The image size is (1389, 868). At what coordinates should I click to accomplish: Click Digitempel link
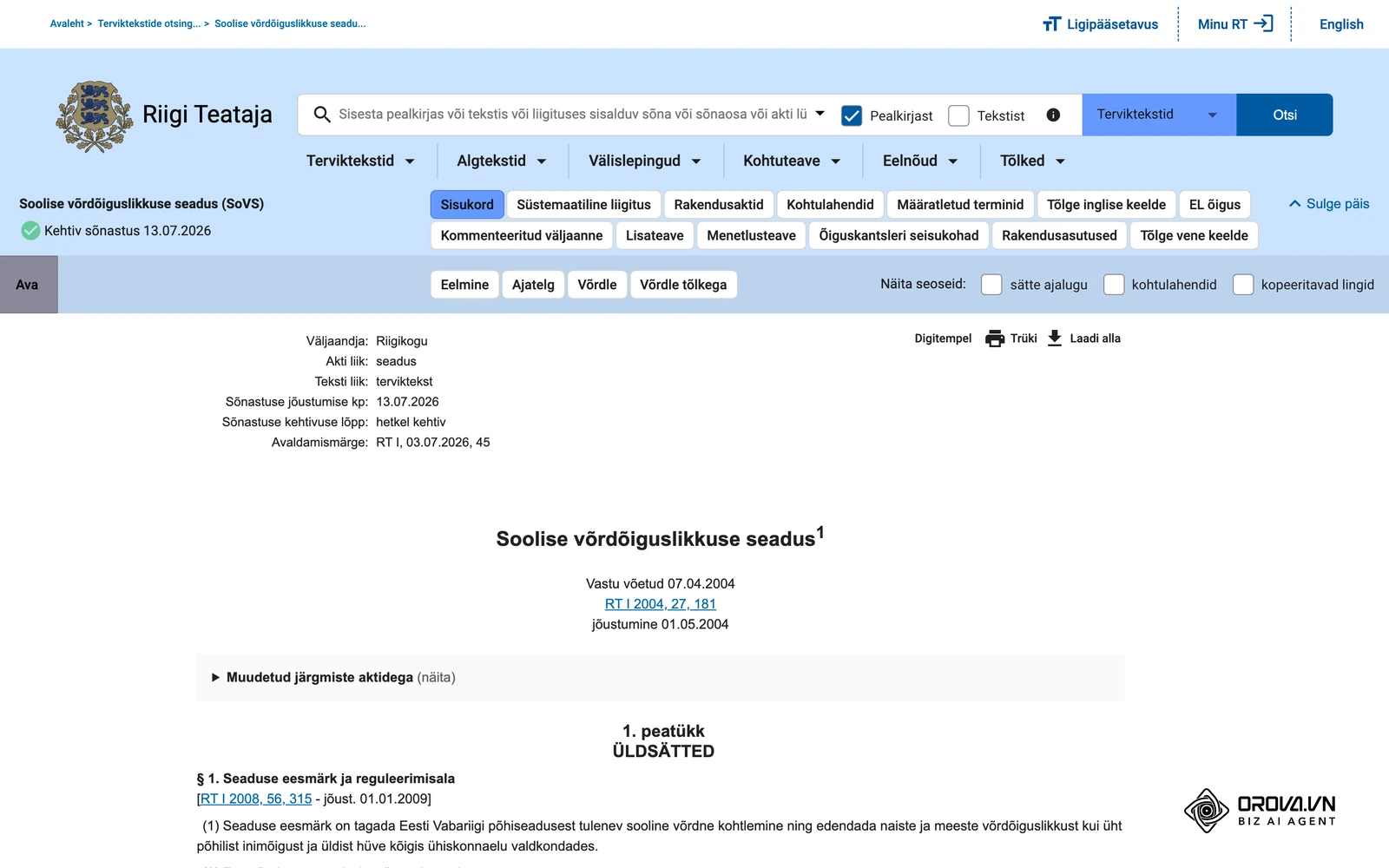[x=943, y=339]
